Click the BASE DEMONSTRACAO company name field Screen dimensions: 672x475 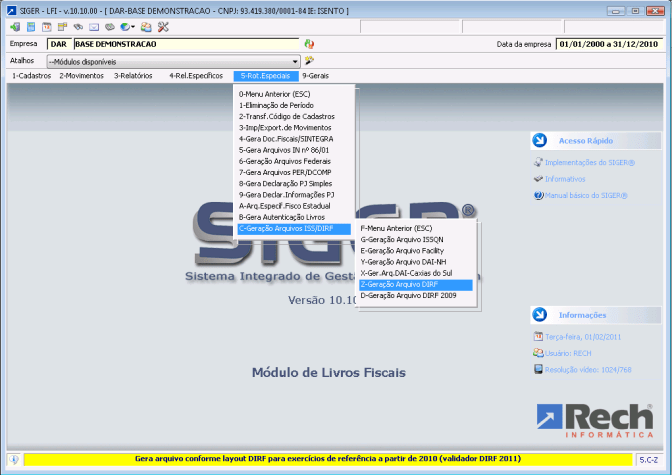[186, 44]
